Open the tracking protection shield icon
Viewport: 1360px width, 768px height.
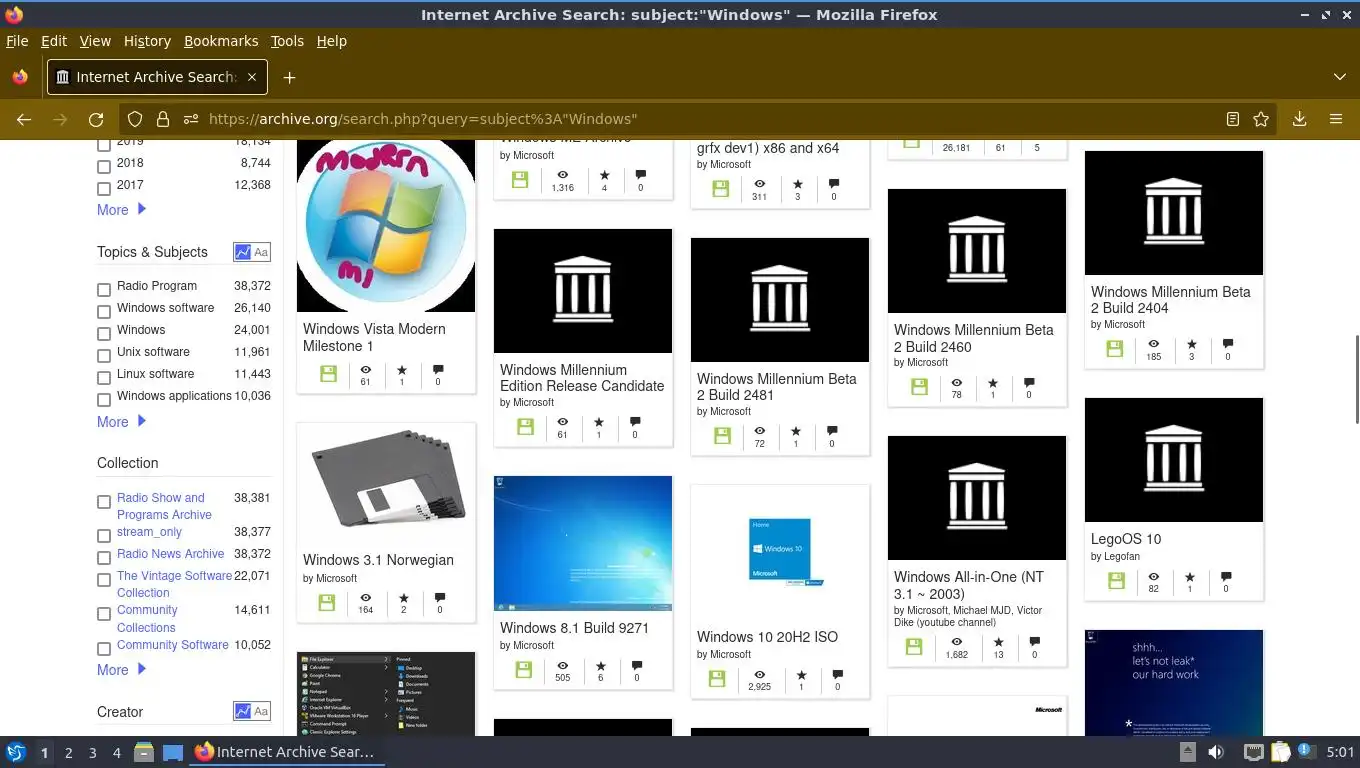click(x=135, y=119)
